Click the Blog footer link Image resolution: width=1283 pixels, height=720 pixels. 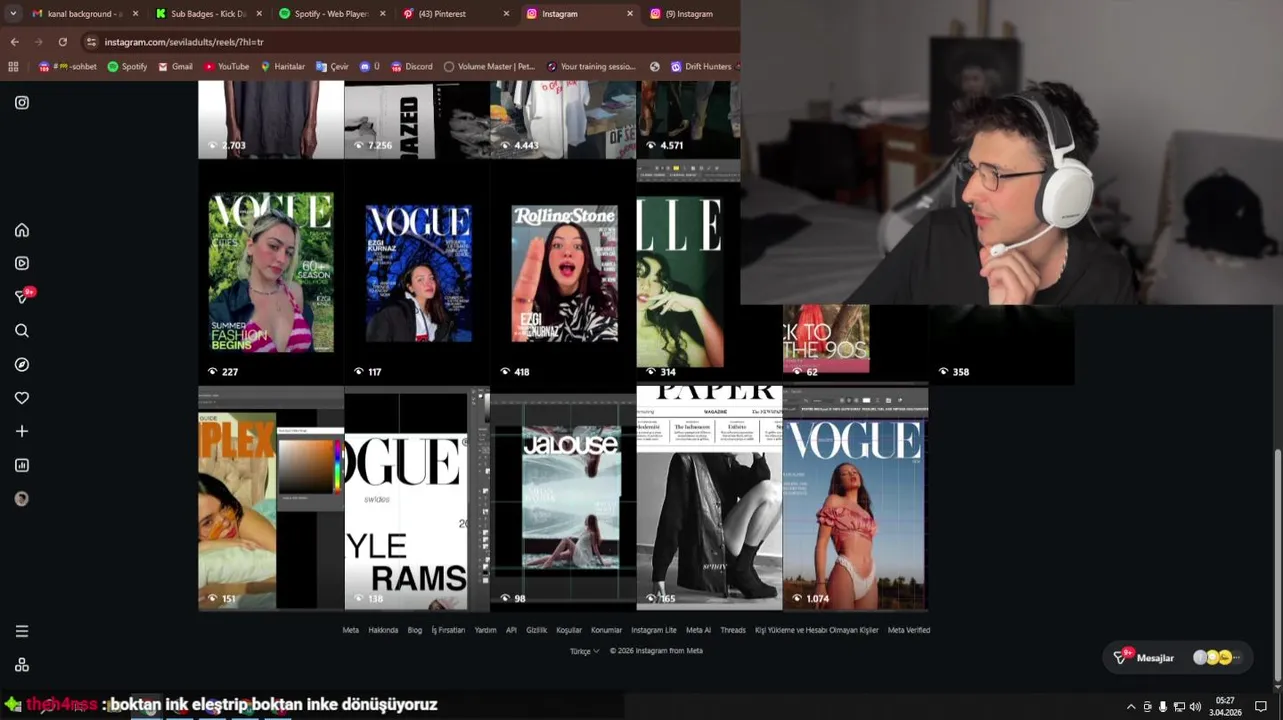pos(414,630)
